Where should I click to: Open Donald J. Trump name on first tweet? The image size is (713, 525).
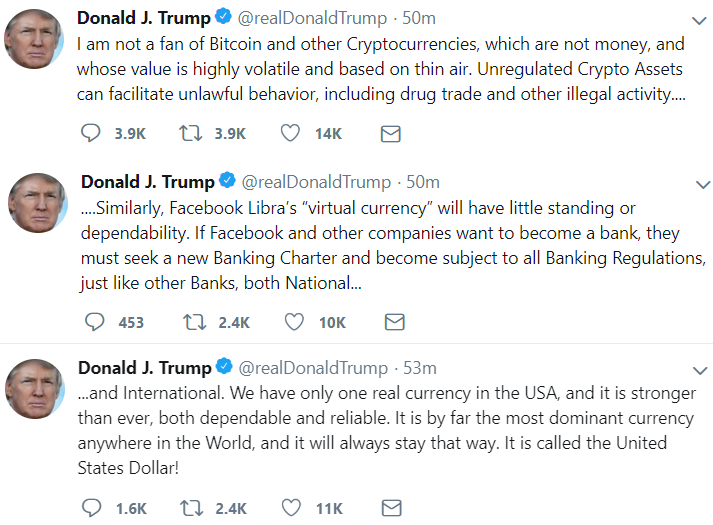[144, 18]
